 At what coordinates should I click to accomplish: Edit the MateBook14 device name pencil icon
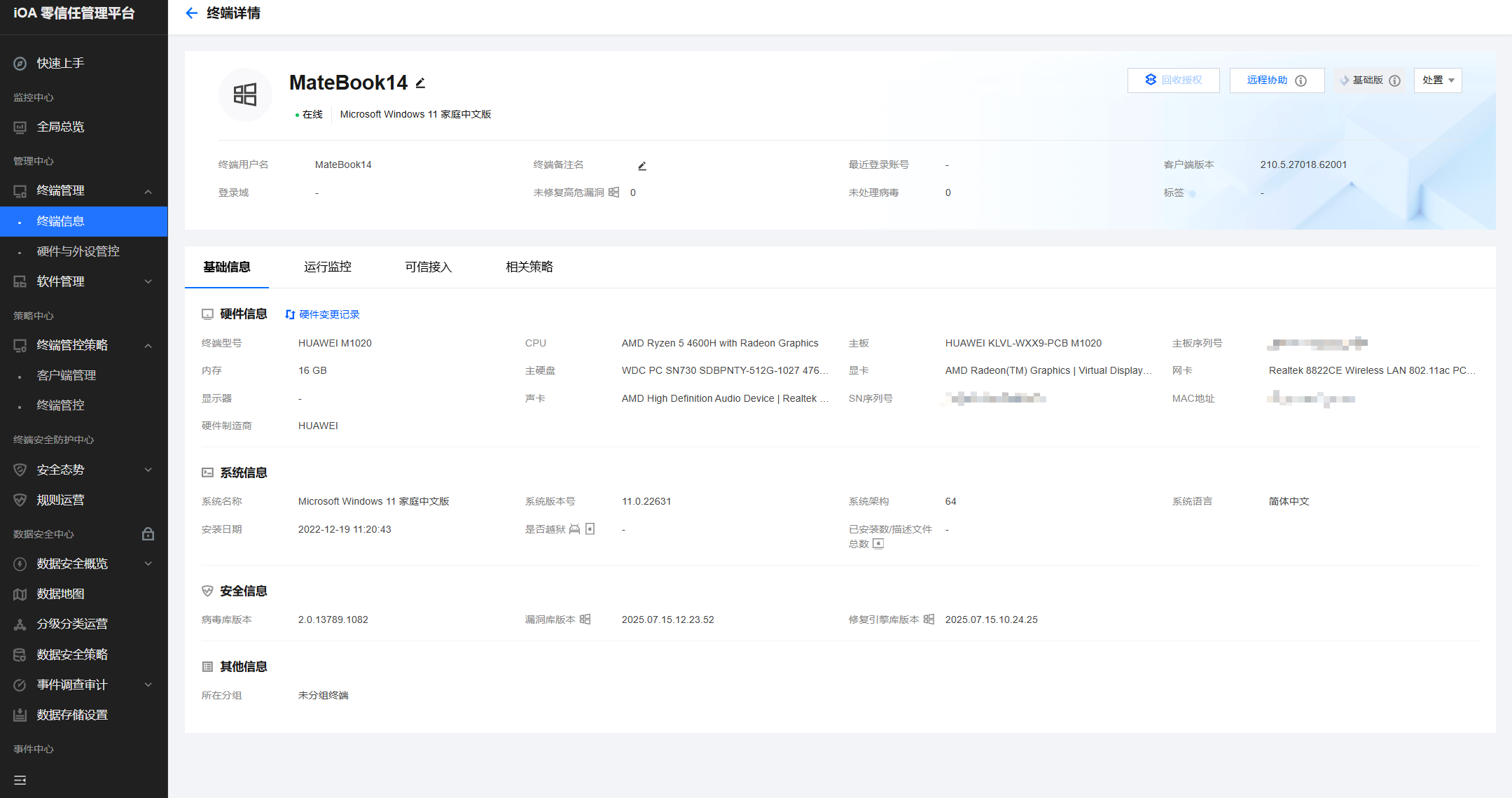(420, 83)
